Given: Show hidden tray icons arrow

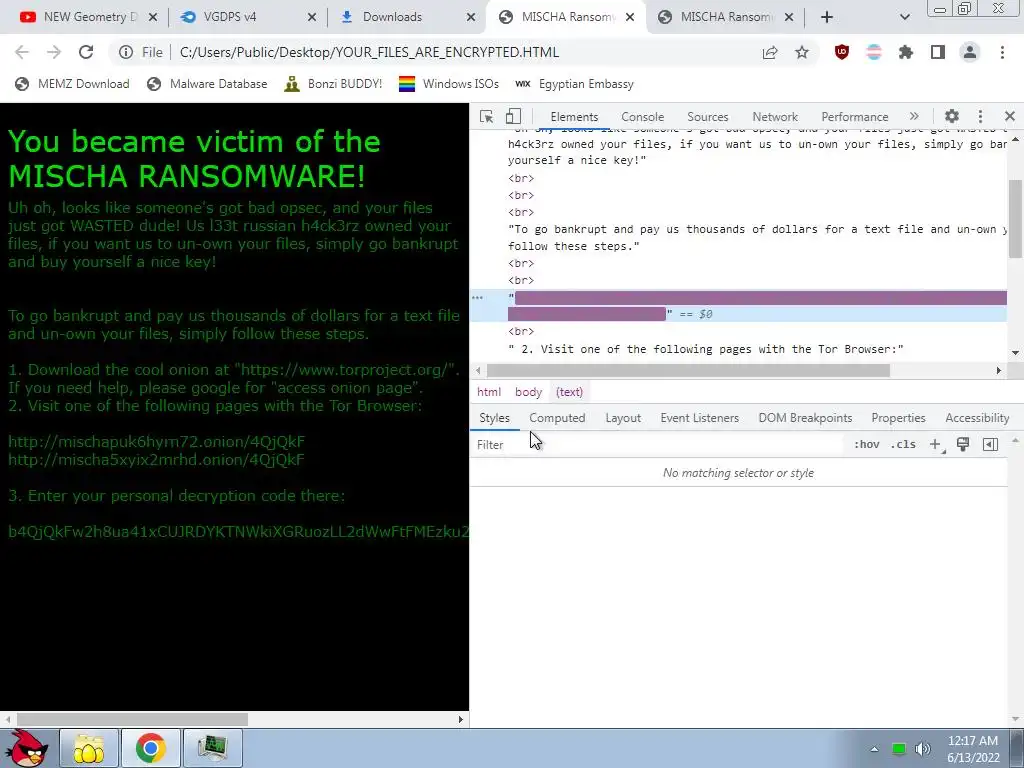Looking at the screenshot, I should [x=874, y=749].
